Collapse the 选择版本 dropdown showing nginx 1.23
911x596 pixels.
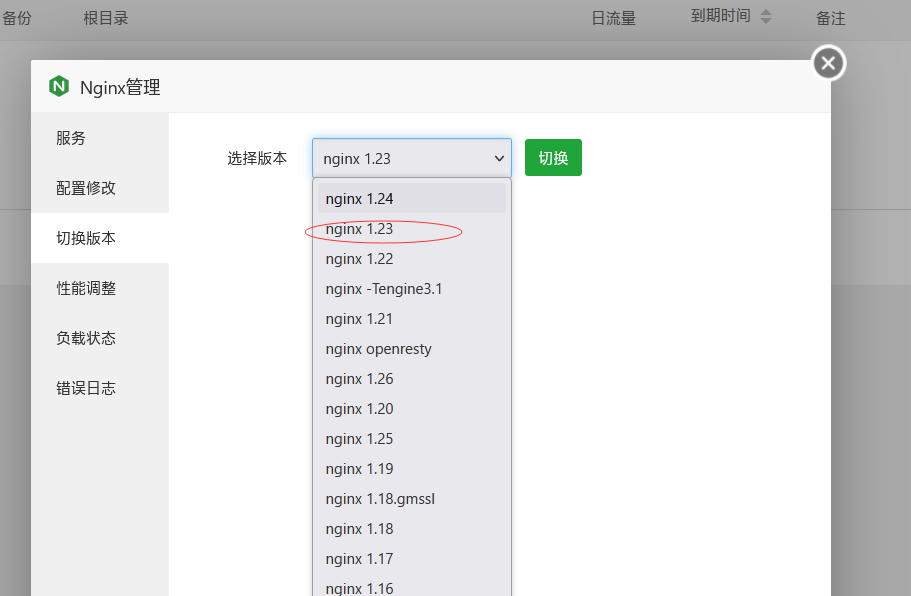click(x=412, y=158)
